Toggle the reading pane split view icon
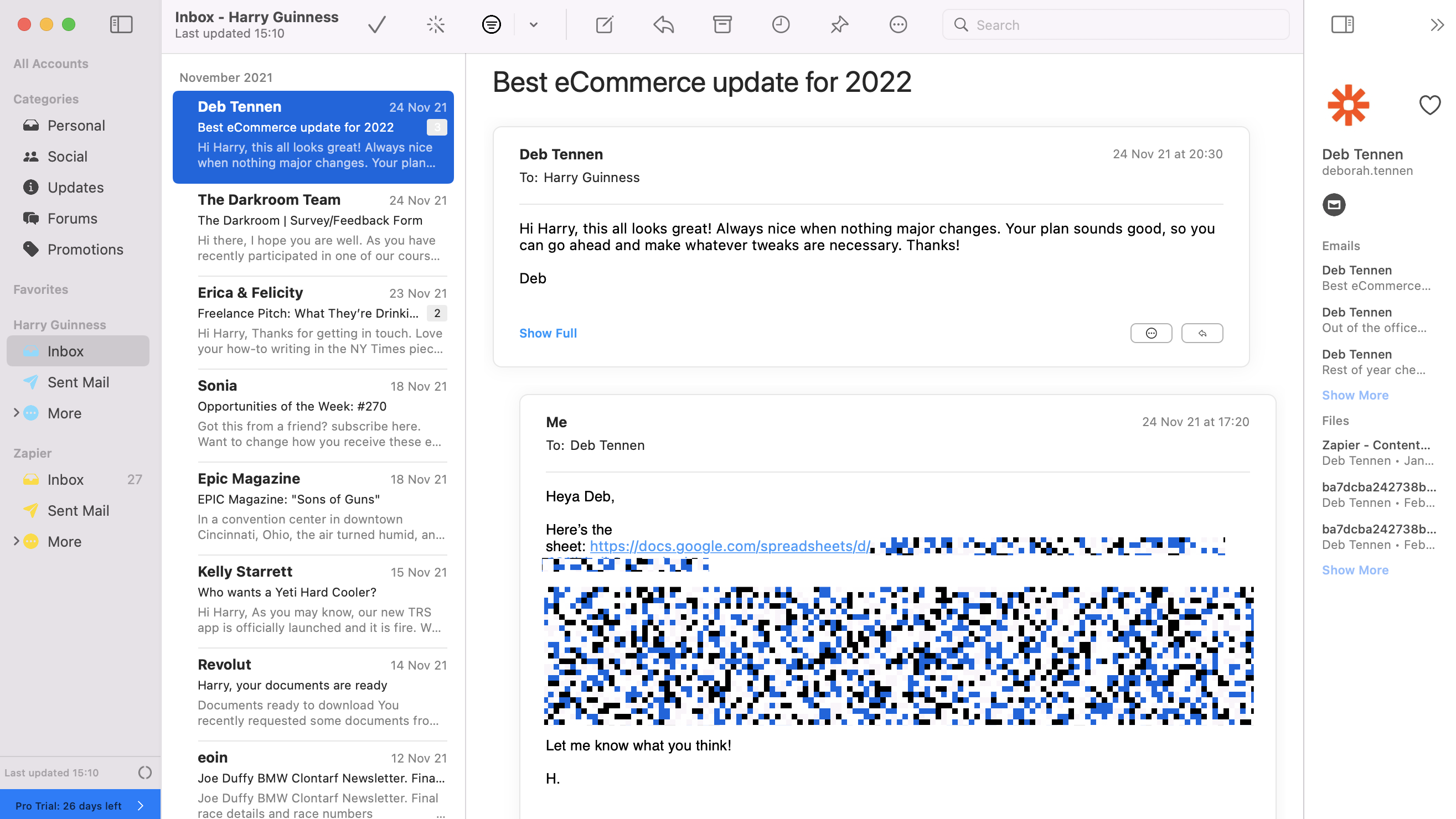The height and width of the screenshot is (819, 1456). (1343, 24)
